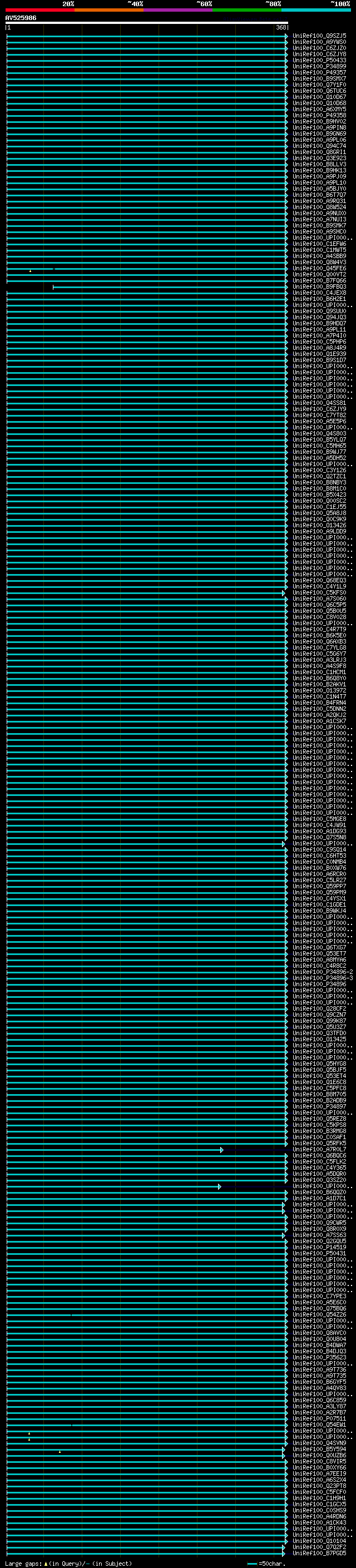Click the short alignment arrowhead of UniRef100_A7R0L7

coord(221,1150)
